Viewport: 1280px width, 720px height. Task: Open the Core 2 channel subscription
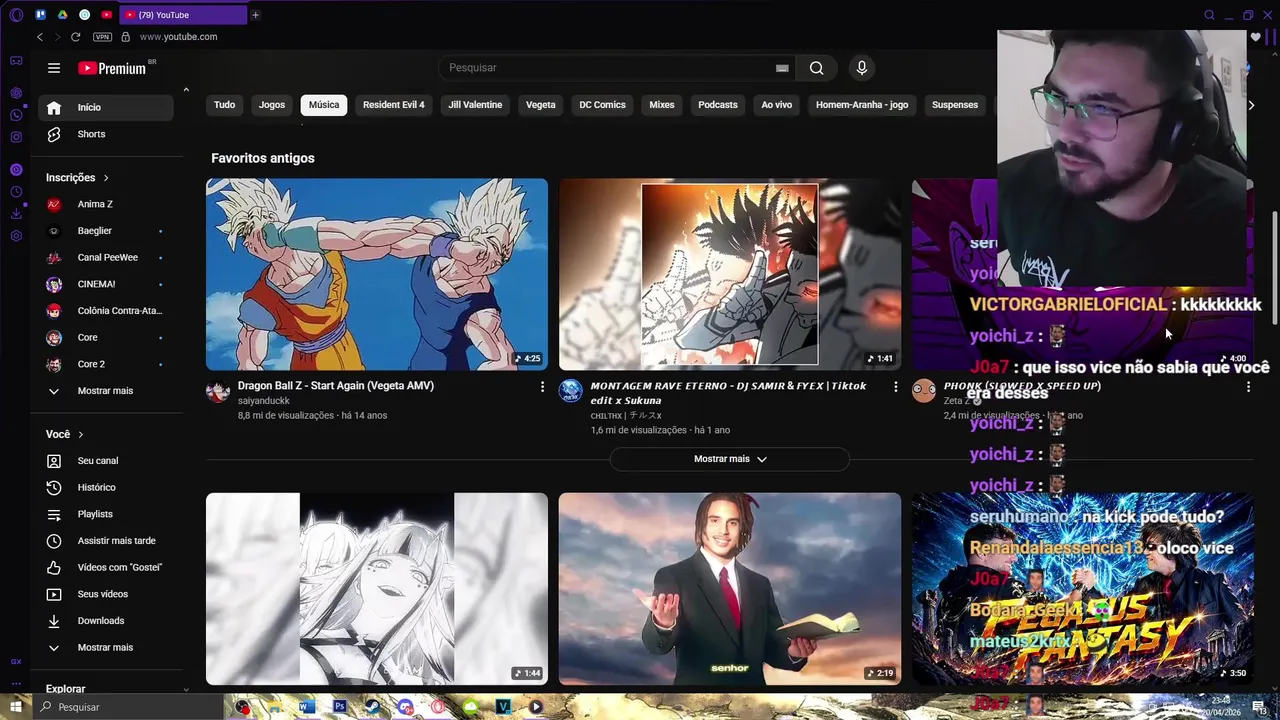click(x=106, y=364)
